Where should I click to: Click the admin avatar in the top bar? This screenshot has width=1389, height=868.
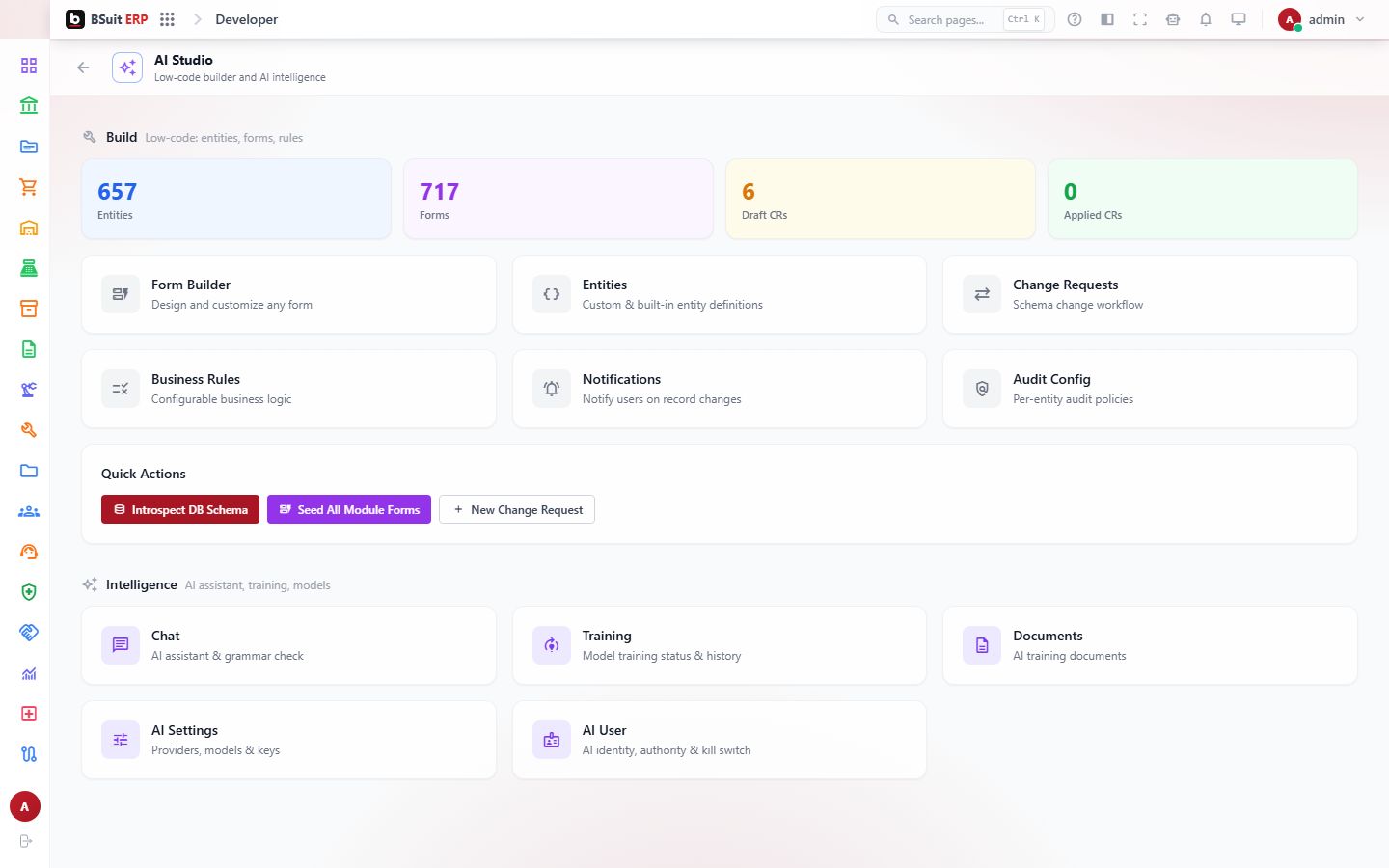1290,19
